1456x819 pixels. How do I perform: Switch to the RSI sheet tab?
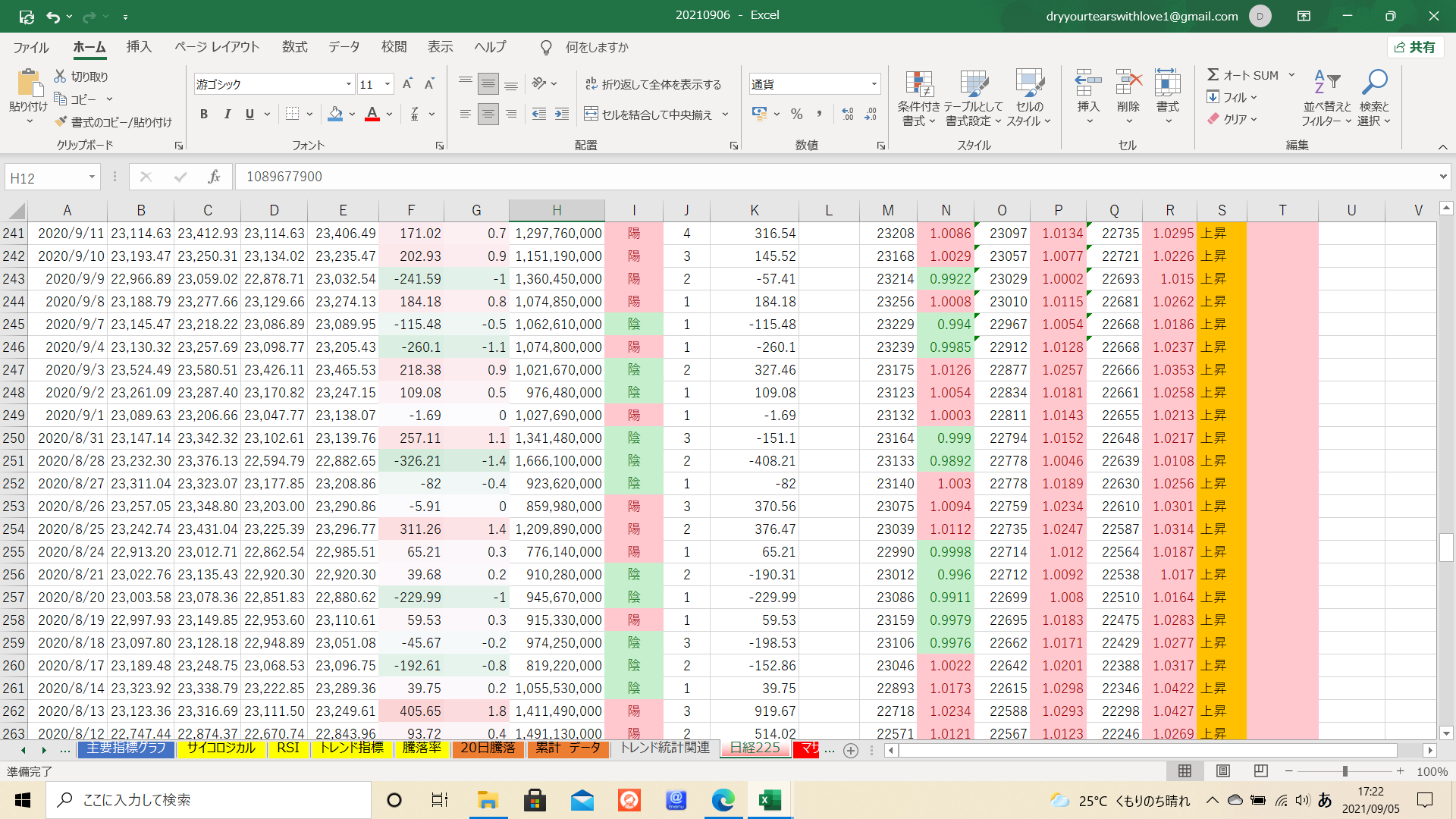(287, 748)
